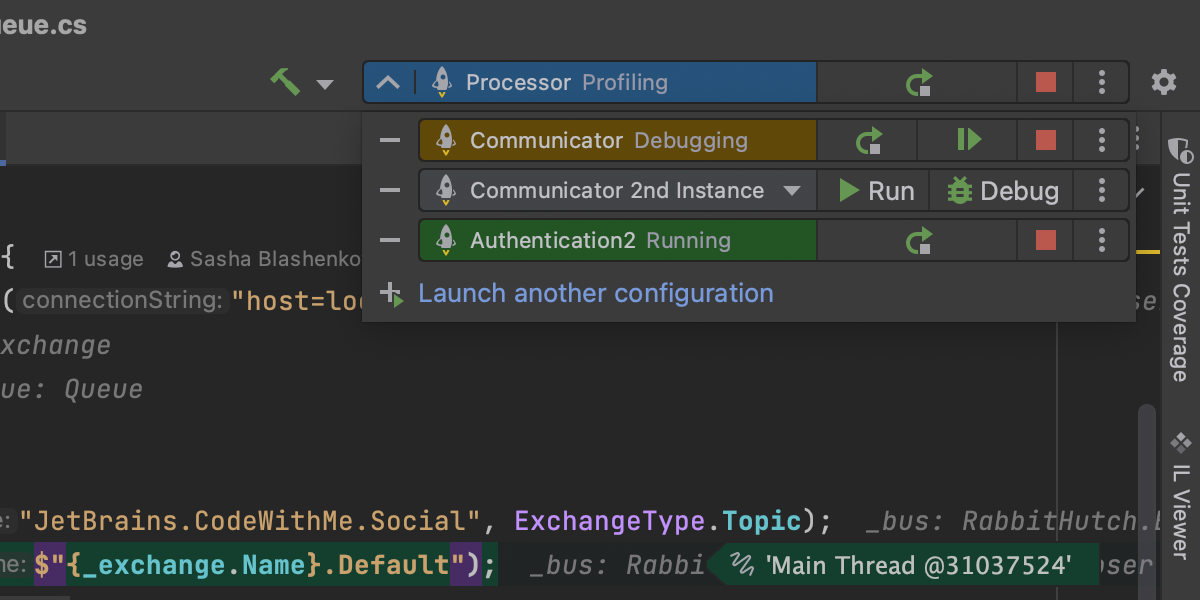Click the Topic enum member in code
Viewport: 1200px width, 600px height.
point(762,521)
